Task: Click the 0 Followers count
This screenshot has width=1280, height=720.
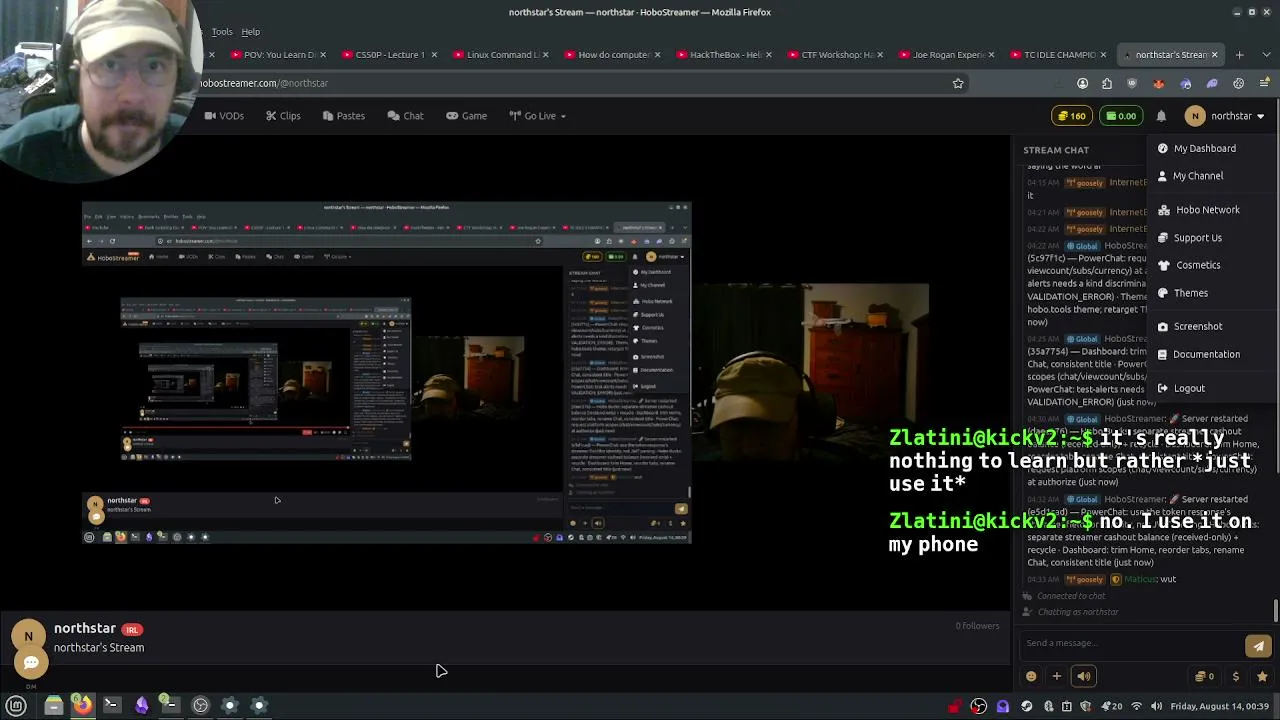Action: (977, 626)
